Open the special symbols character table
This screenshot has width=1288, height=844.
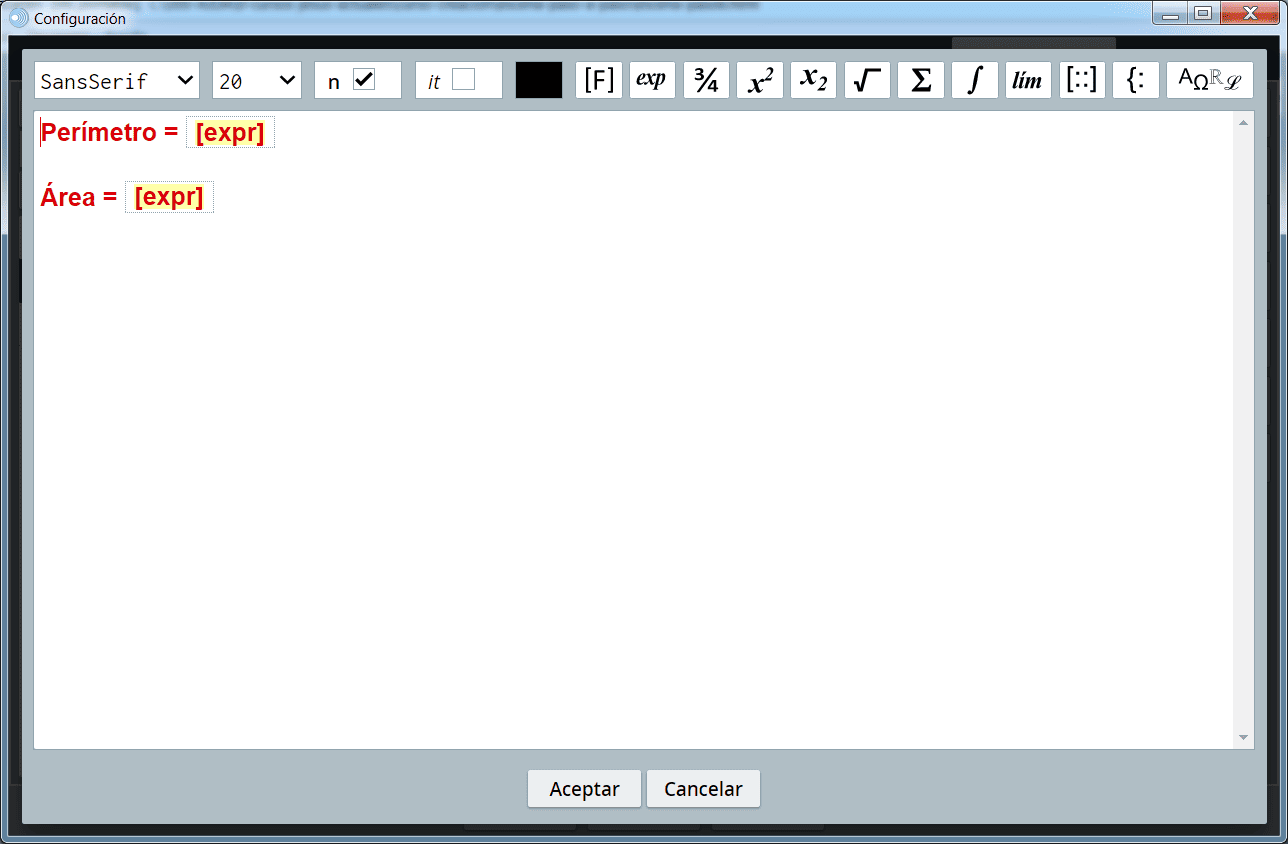tap(1209, 81)
